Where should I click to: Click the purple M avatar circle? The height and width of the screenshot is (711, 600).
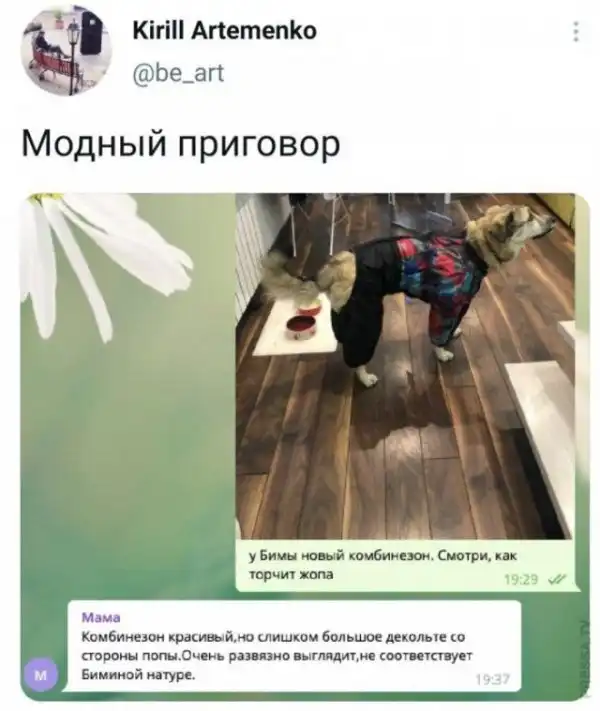(40, 676)
